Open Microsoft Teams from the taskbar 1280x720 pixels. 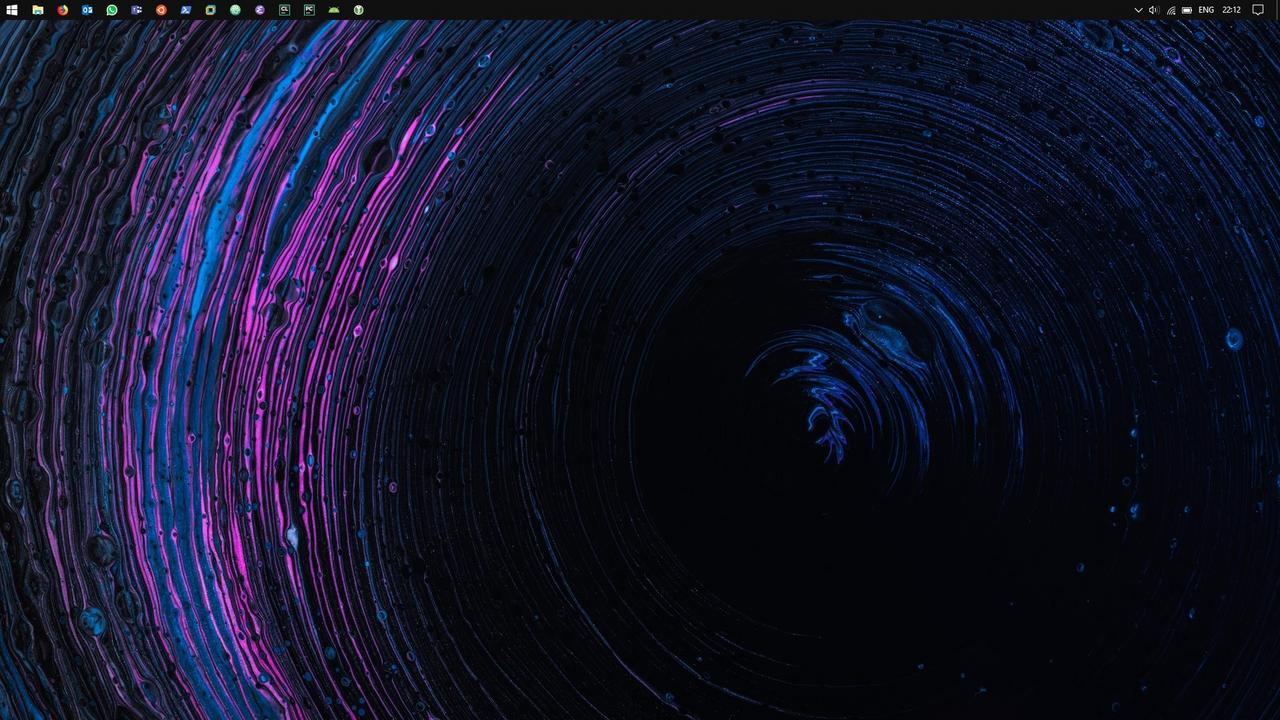(x=136, y=10)
